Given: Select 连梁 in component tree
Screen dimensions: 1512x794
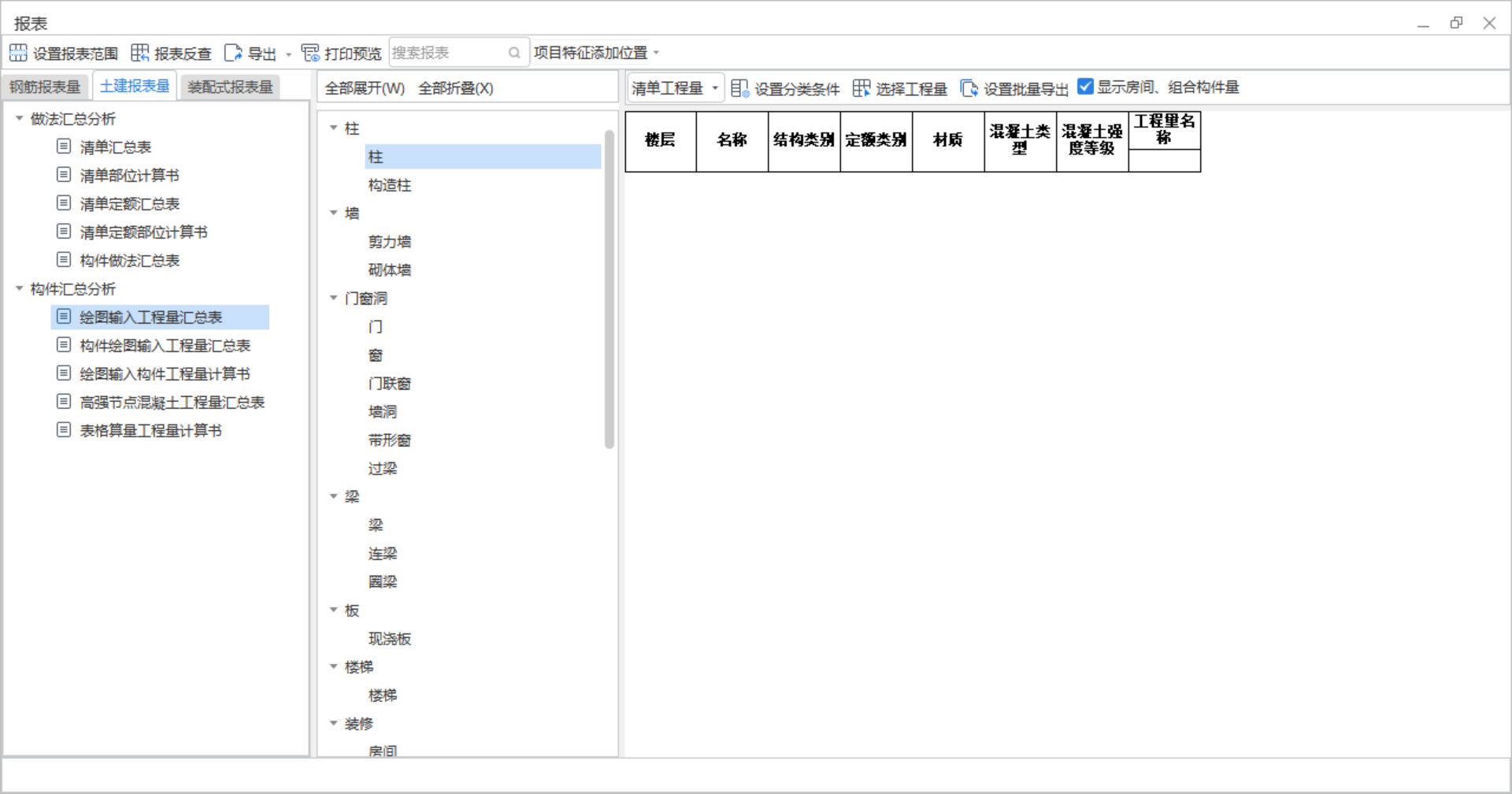Looking at the screenshot, I should pyautogui.click(x=383, y=554).
